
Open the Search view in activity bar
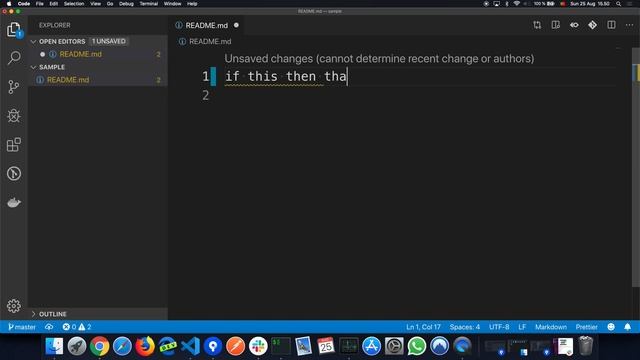[x=14, y=58]
